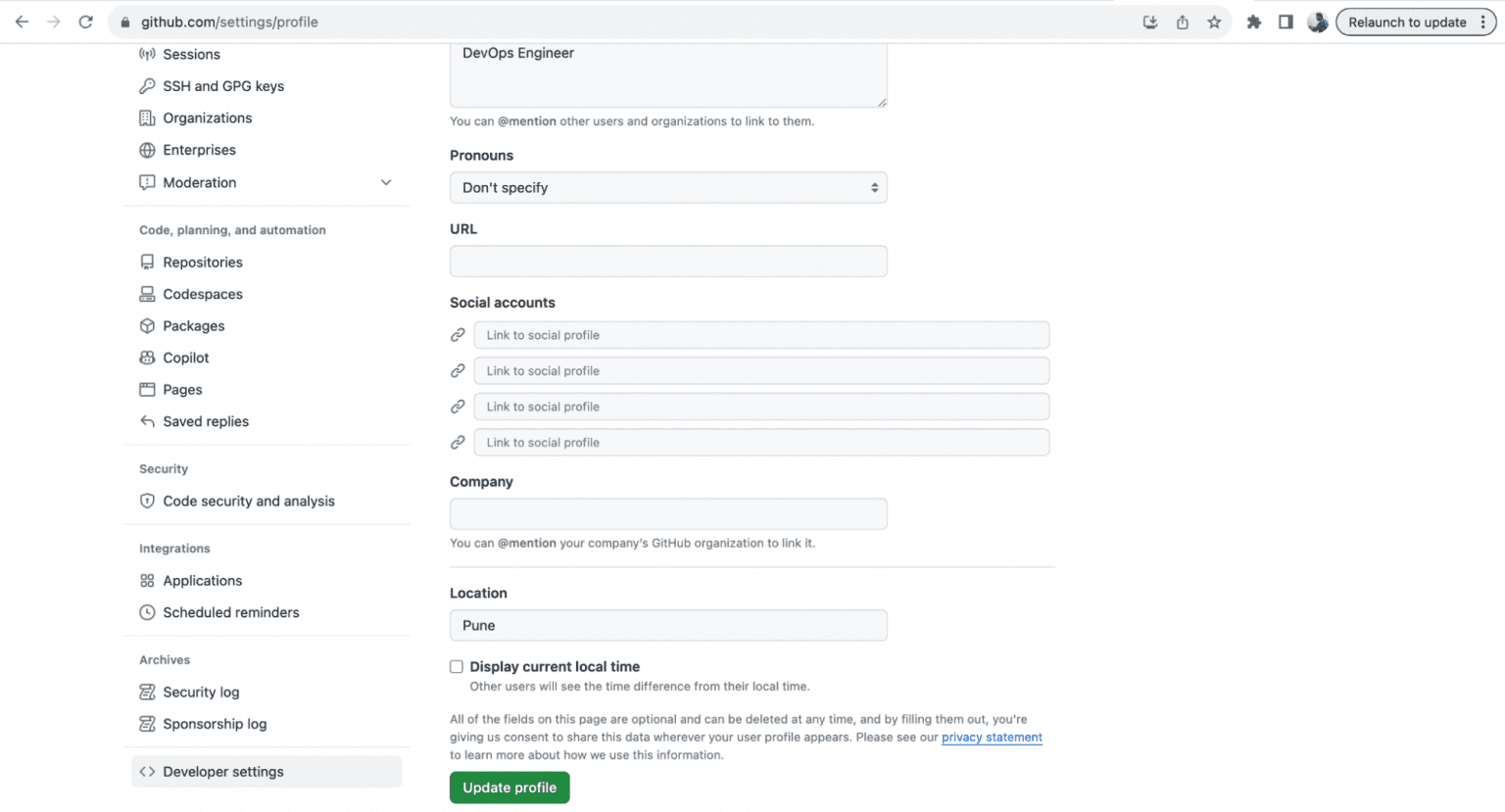Click the Pages icon
This screenshot has width=1505, height=812.
pos(147,389)
